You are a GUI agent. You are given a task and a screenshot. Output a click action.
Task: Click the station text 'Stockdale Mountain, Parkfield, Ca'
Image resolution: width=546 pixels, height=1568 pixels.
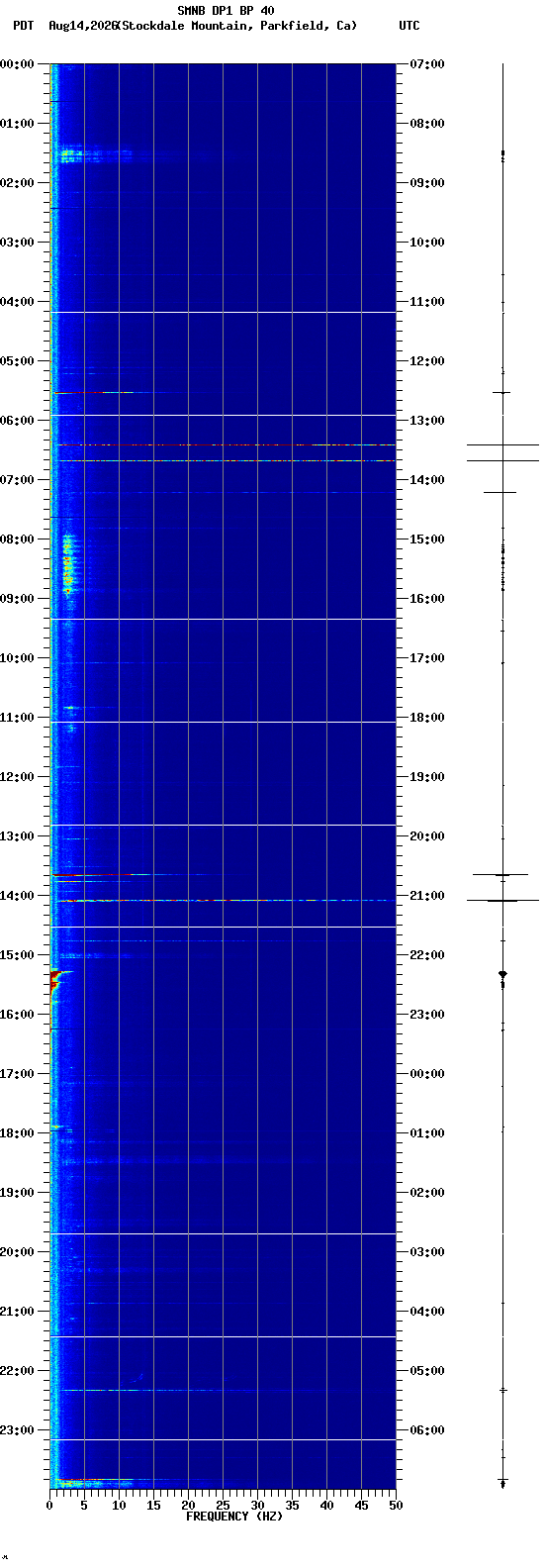point(237,26)
